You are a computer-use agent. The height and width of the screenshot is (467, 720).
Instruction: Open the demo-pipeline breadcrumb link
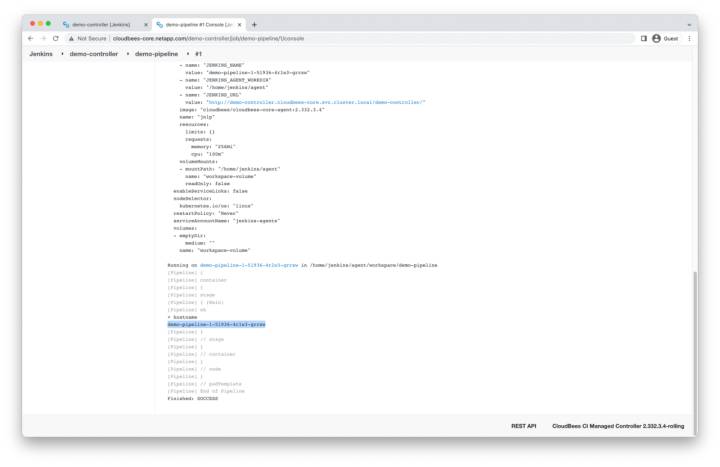point(158,54)
